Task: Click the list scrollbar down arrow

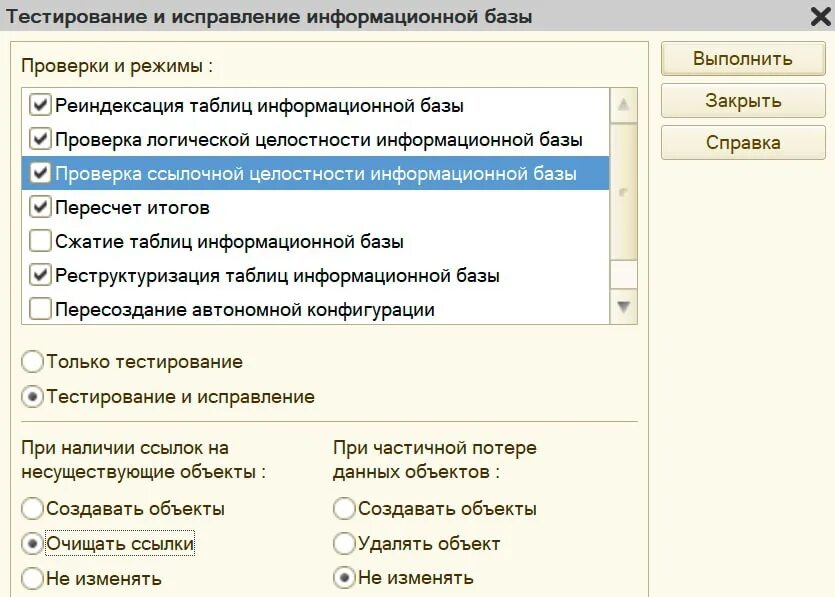Action: tap(623, 307)
